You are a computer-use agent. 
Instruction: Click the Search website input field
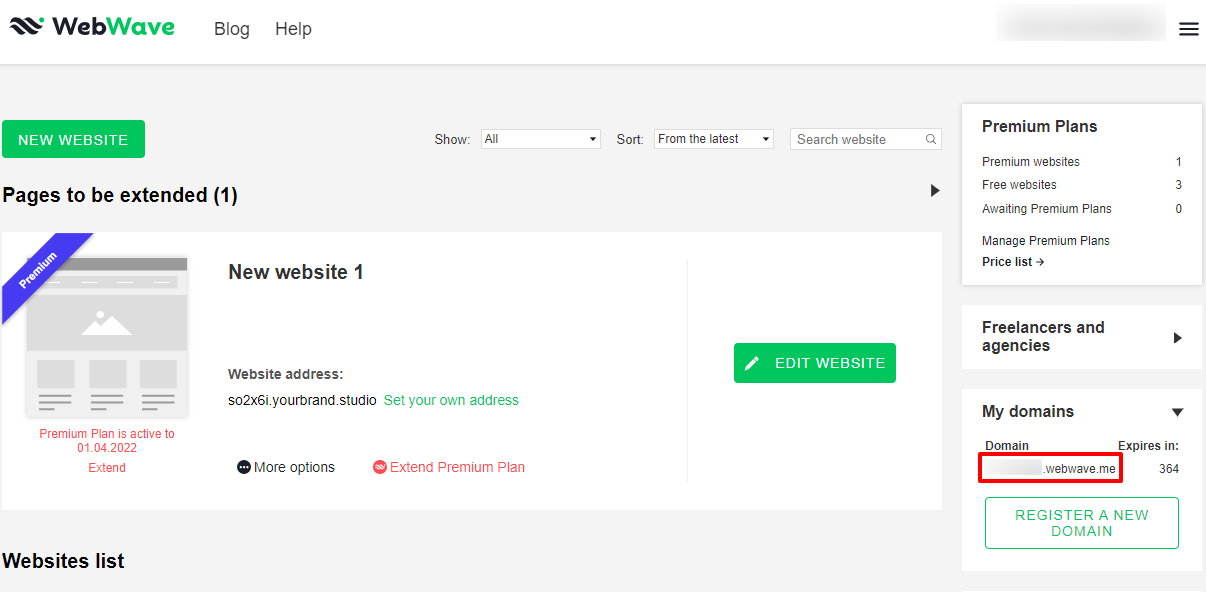pos(857,139)
